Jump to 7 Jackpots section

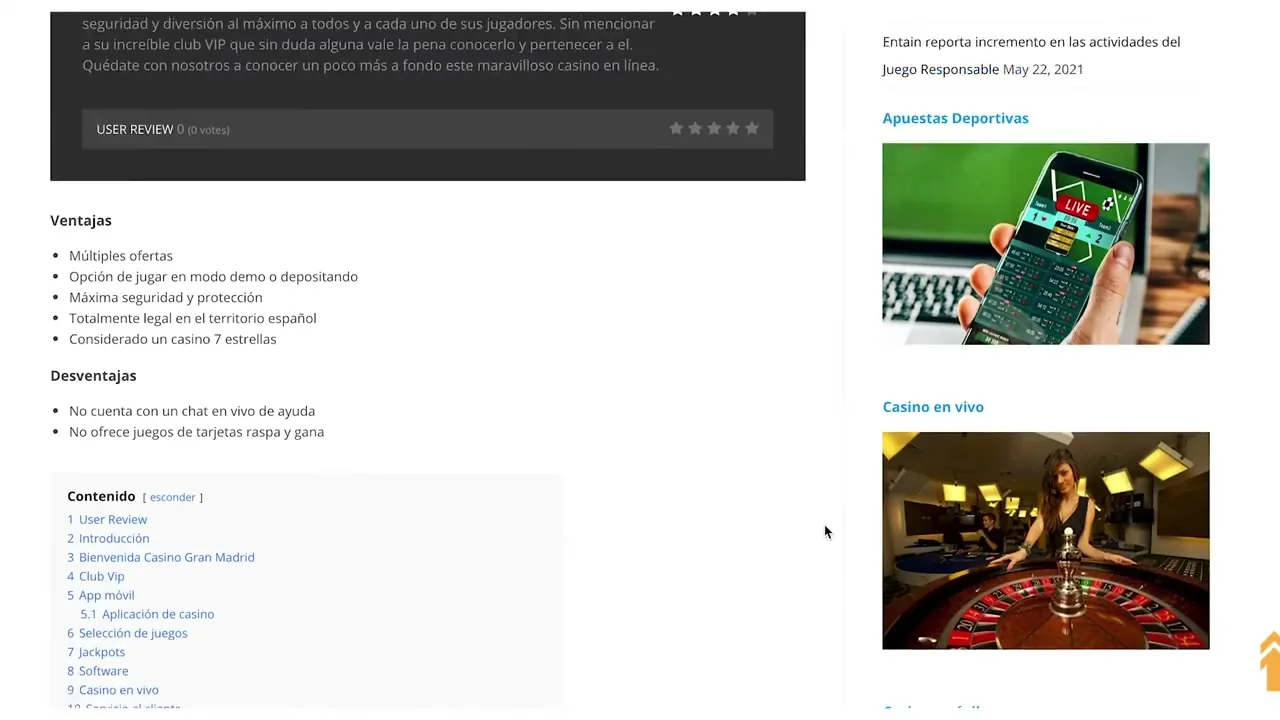coord(96,652)
